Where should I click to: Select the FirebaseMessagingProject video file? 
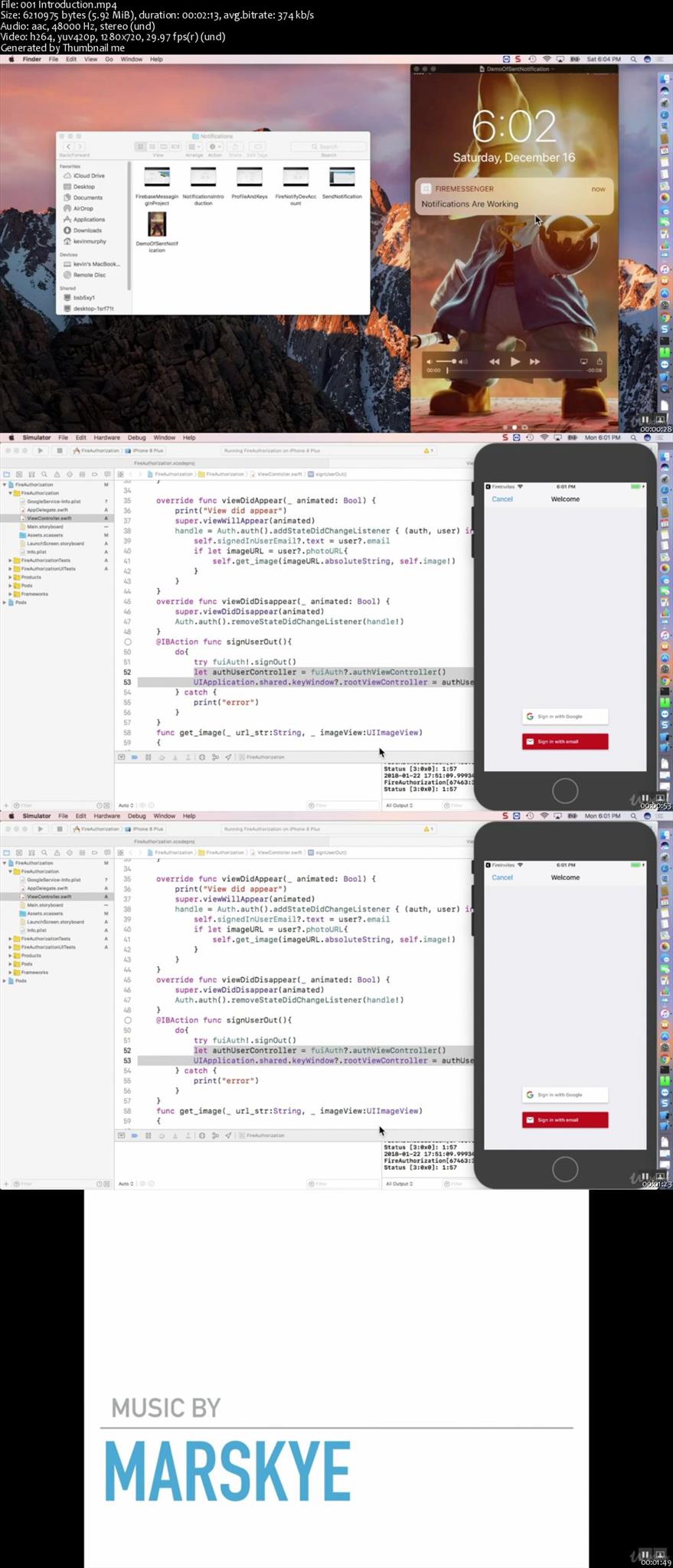(x=157, y=186)
